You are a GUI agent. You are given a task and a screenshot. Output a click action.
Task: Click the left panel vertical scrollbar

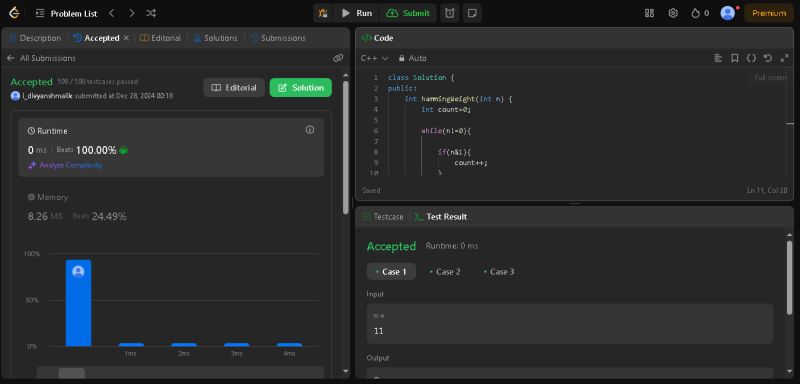coord(346,148)
